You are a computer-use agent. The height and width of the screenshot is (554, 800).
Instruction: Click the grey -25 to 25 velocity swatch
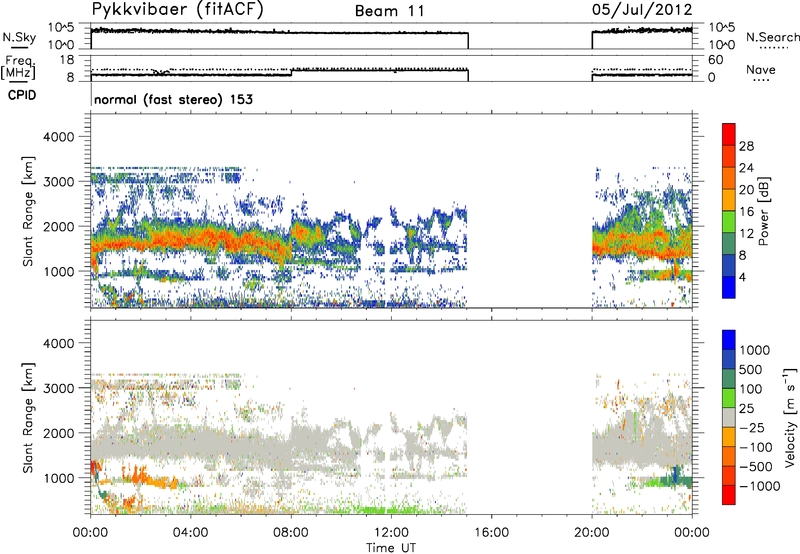pos(729,417)
